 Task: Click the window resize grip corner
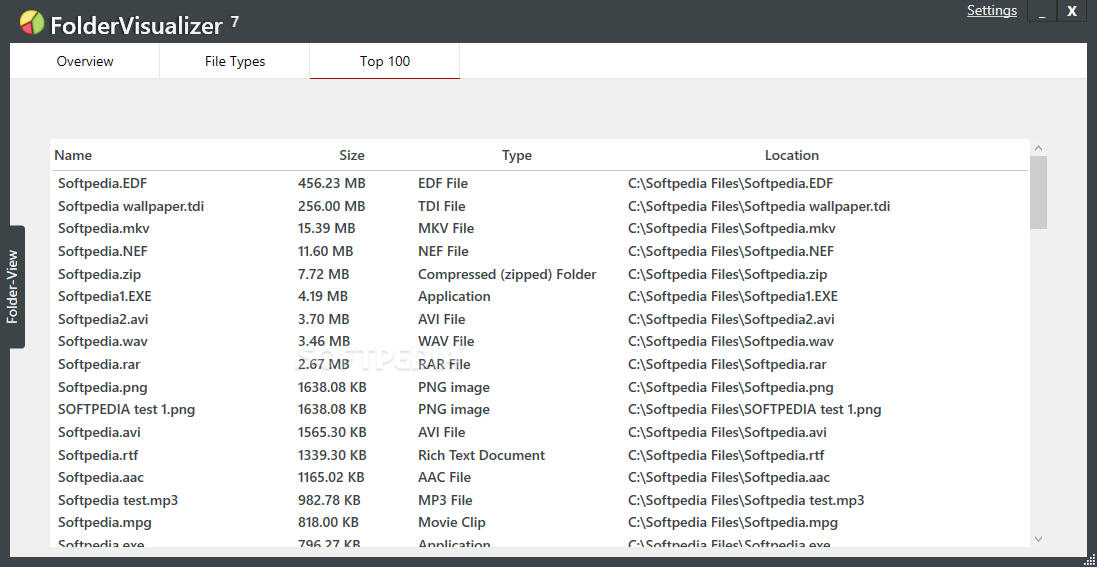[x=1089, y=559]
